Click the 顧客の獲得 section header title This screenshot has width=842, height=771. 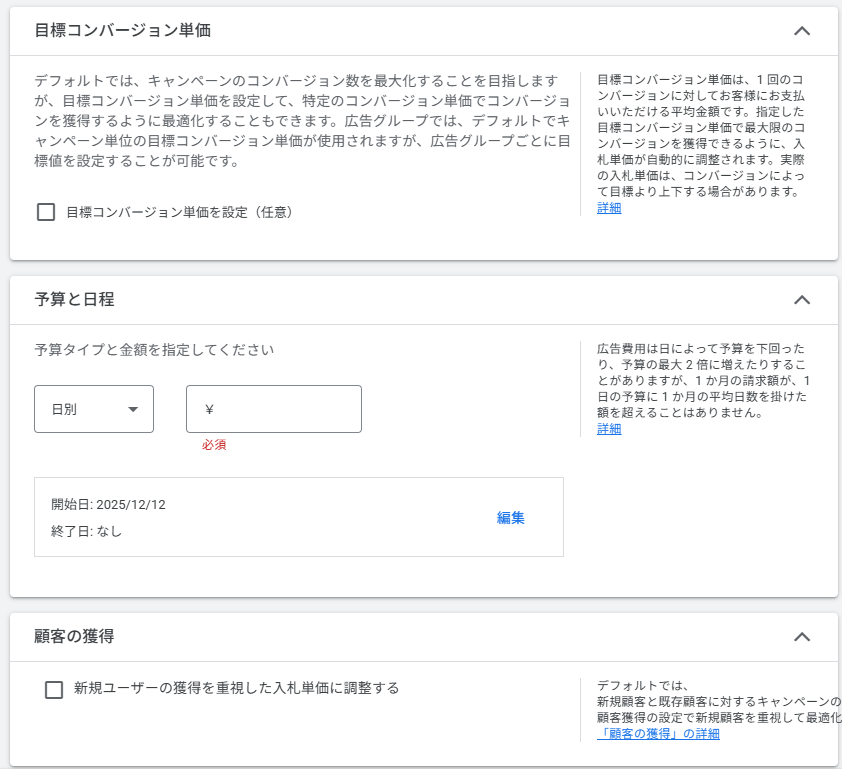coord(74,637)
